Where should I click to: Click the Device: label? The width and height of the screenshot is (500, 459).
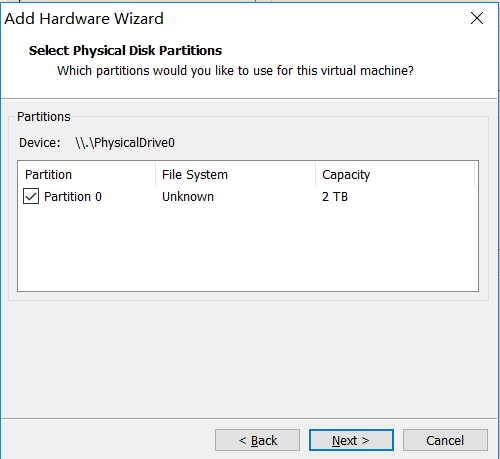pyautogui.click(x=40, y=143)
